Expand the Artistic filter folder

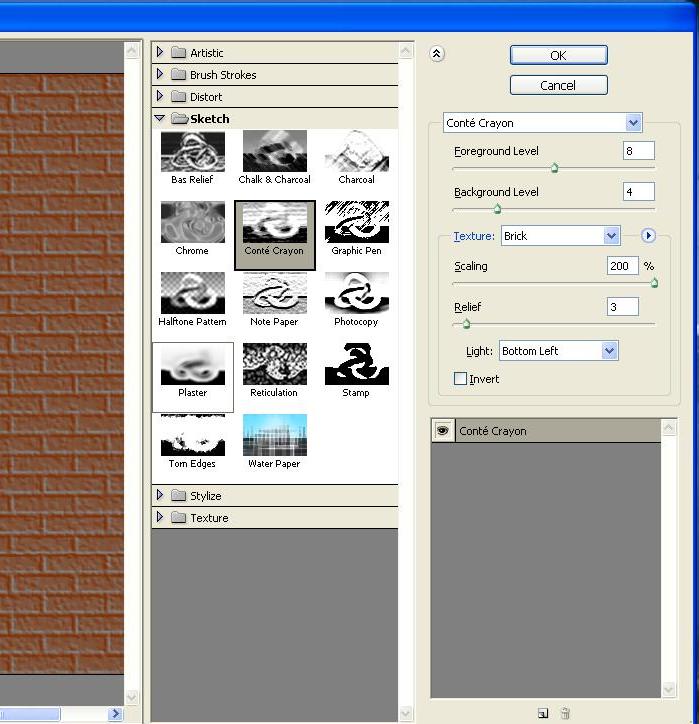(160, 52)
